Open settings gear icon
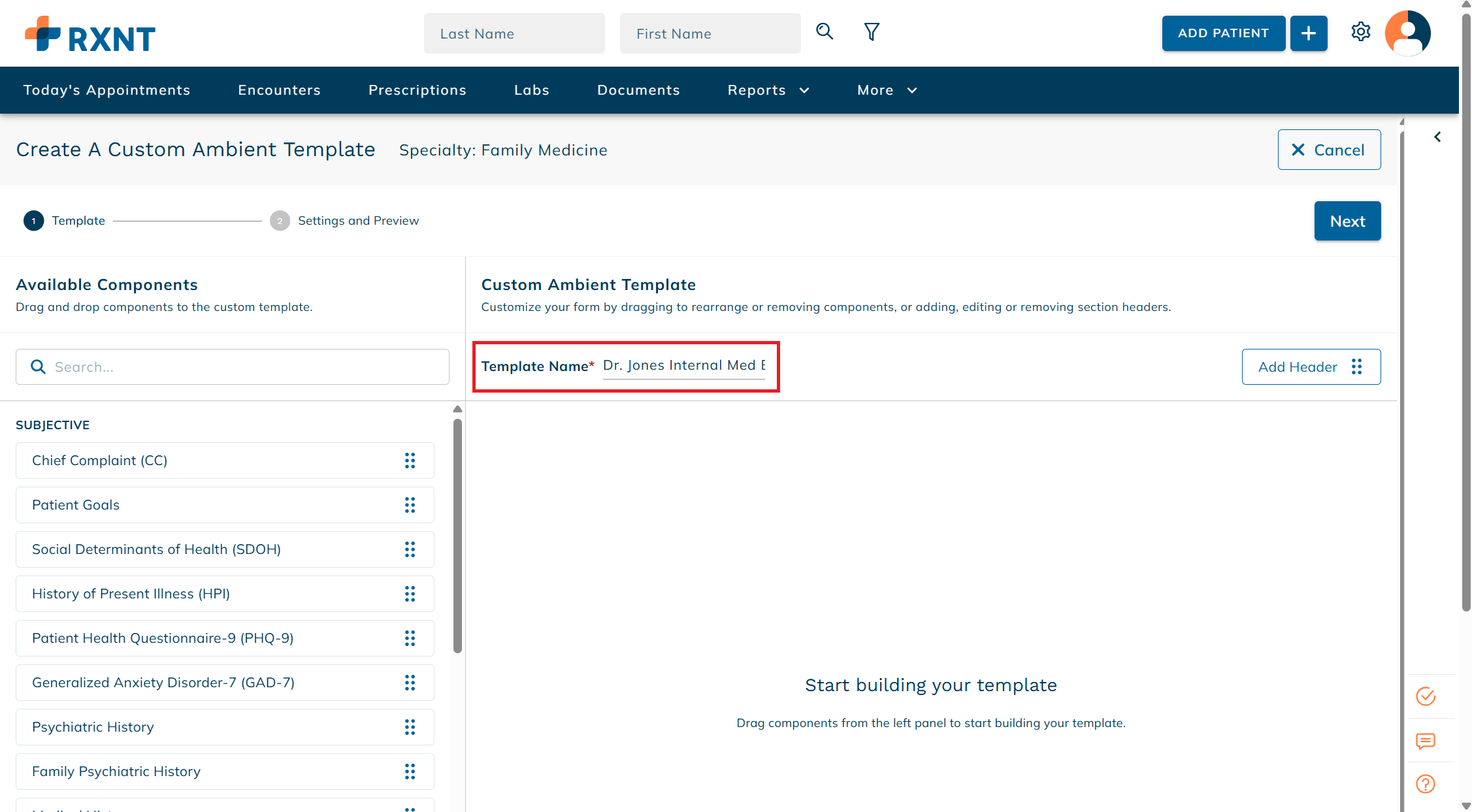This screenshot has height=812, width=1472. point(1360,31)
